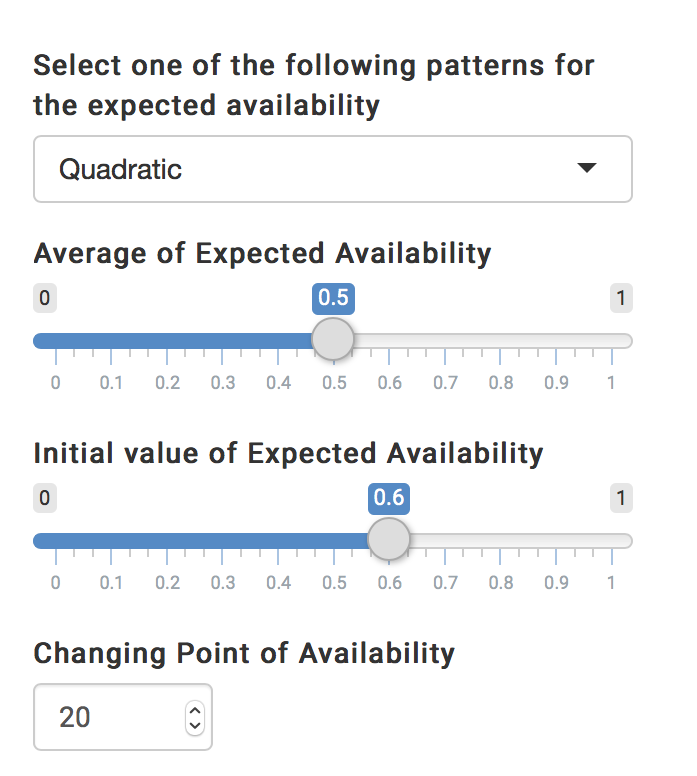Click the Initial value of Expected Availability slider handle
This screenshot has width=697, height=776.
(x=388, y=540)
